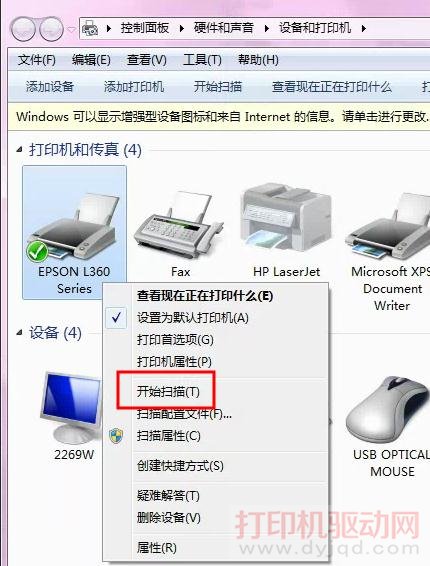
Task: Collapse the 设备 (4) group
Action: point(19,332)
